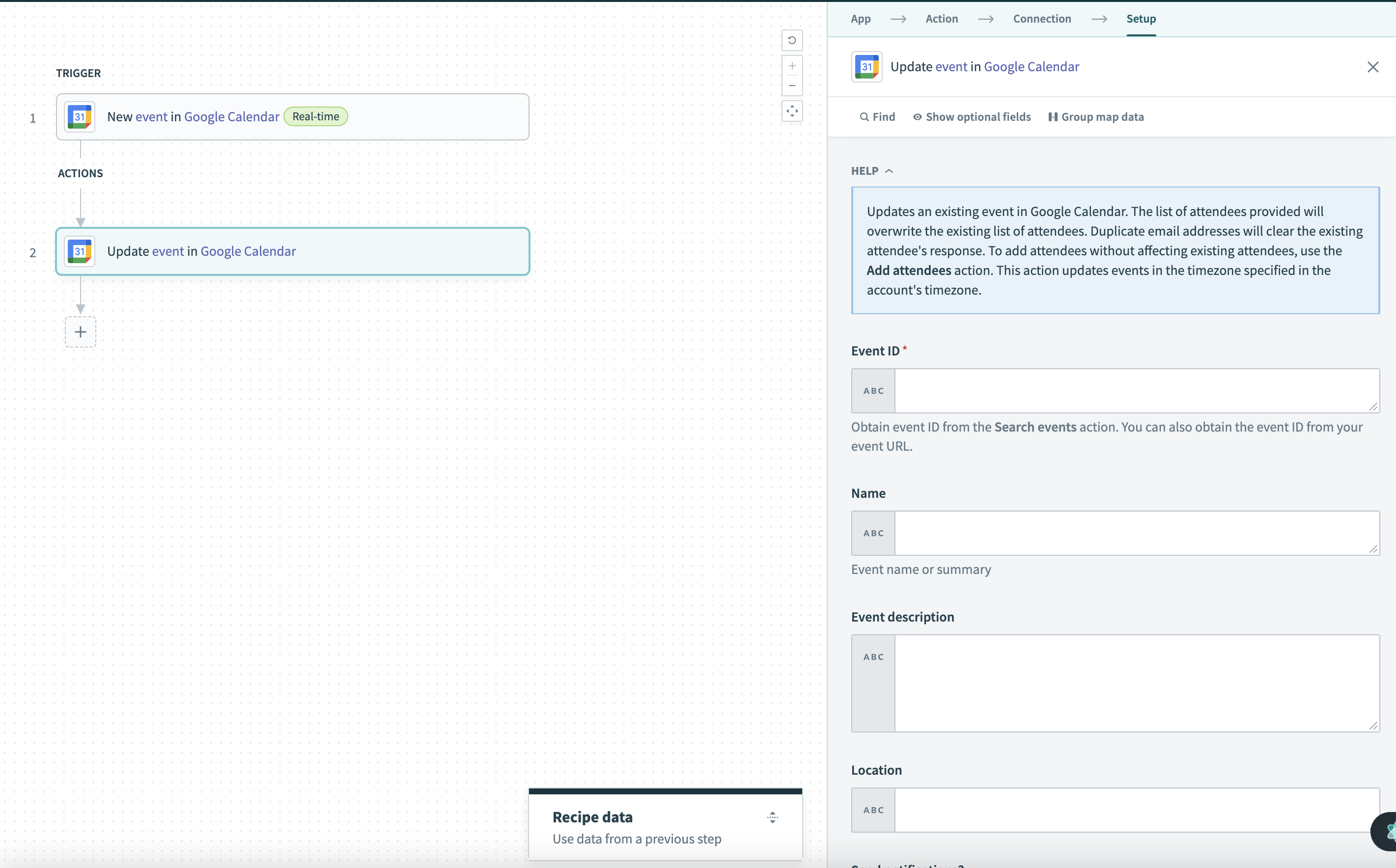Image resolution: width=1396 pixels, height=868 pixels.
Task: Click the Event ID input field
Action: [1137, 391]
